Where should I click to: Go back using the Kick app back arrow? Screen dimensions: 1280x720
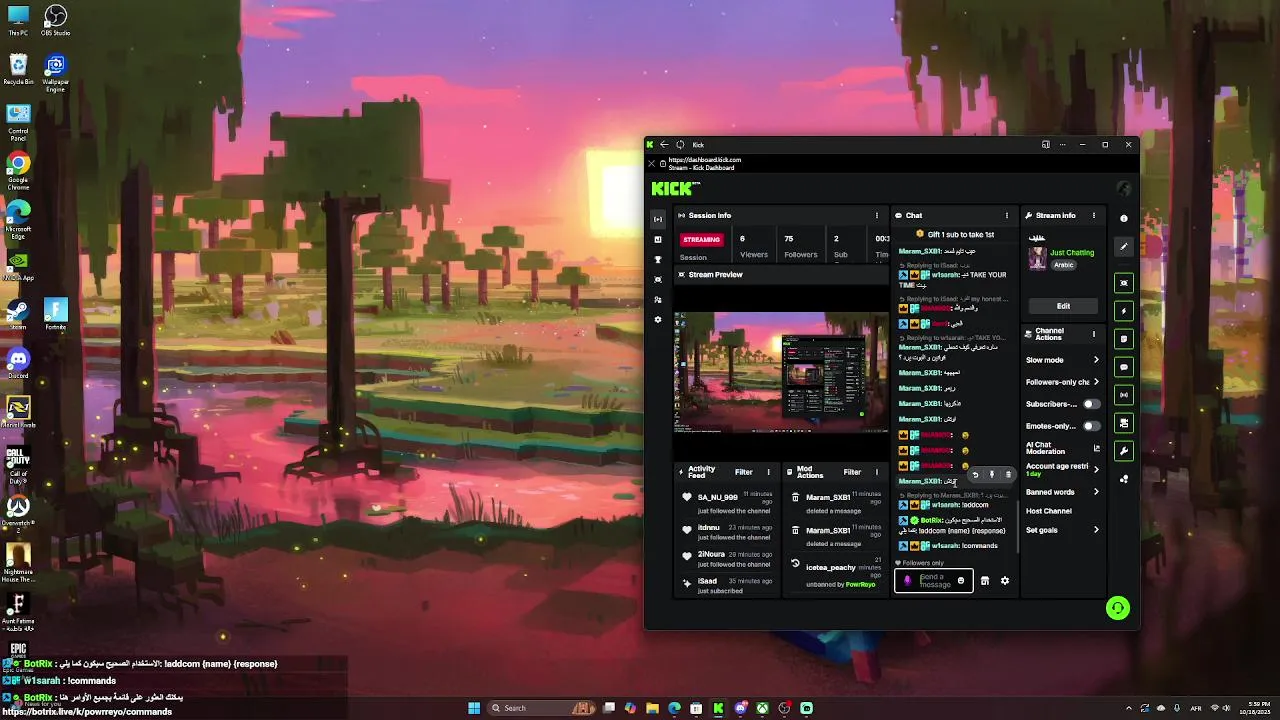[664, 145]
